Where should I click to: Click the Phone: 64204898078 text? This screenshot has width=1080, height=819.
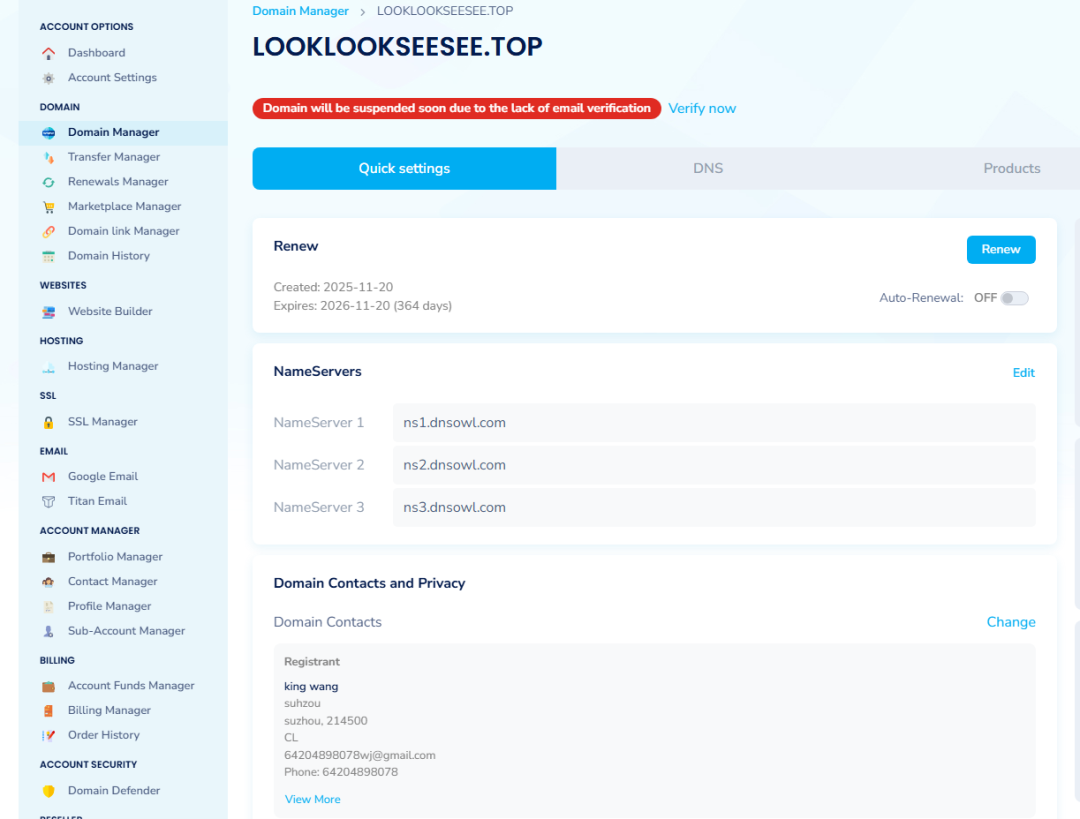point(341,772)
